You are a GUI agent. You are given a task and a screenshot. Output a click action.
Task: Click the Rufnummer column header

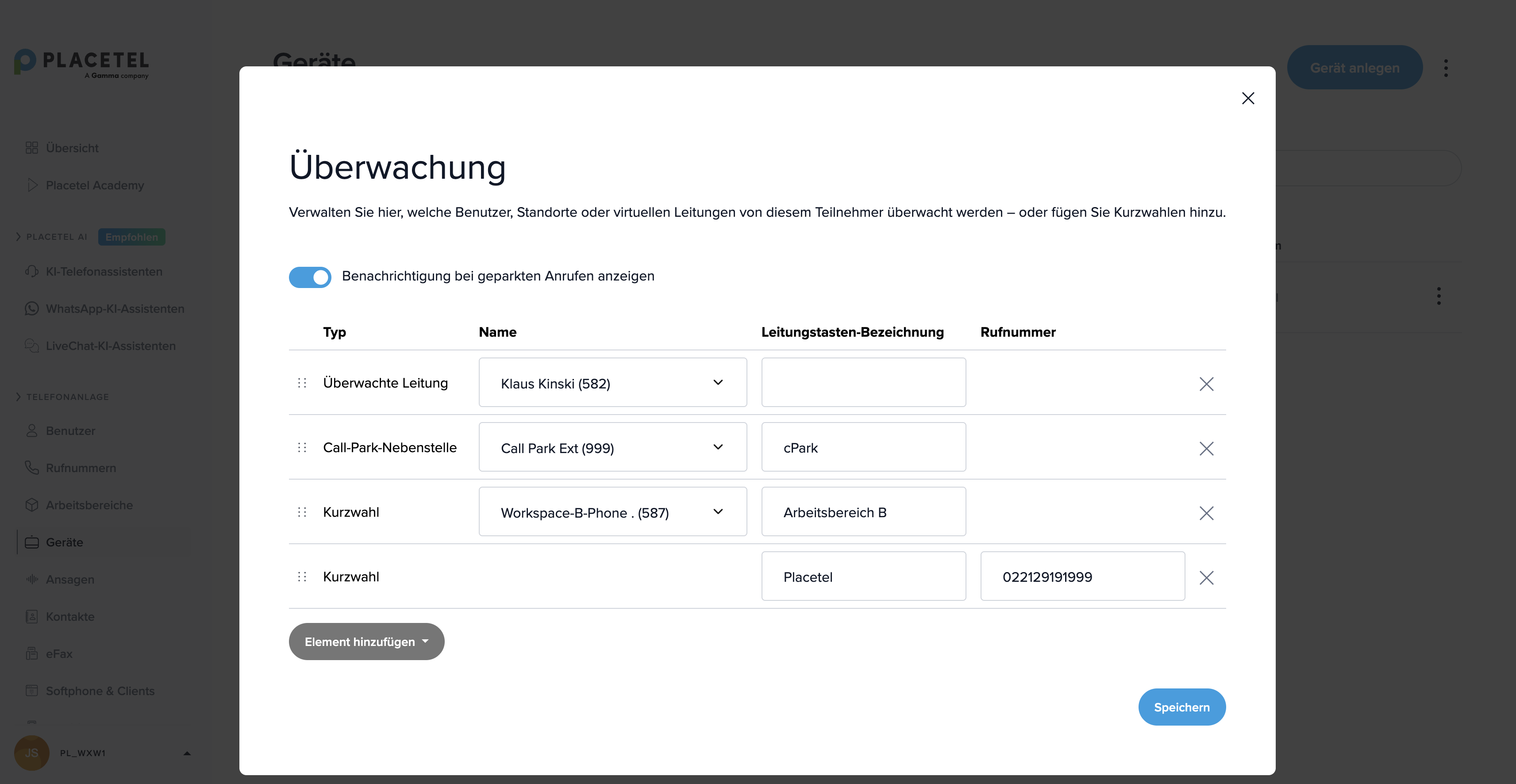pos(1018,333)
